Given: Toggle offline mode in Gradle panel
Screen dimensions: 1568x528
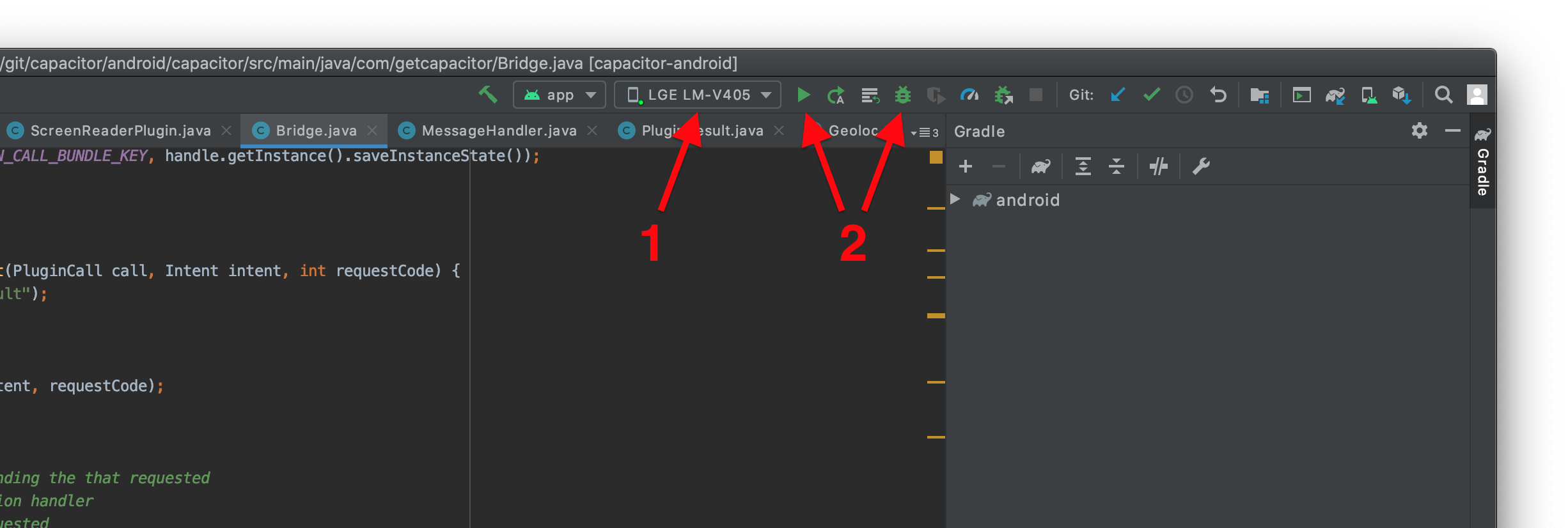Looking at the screenshot, I should pyautogui.click(x=1158, y=167).
